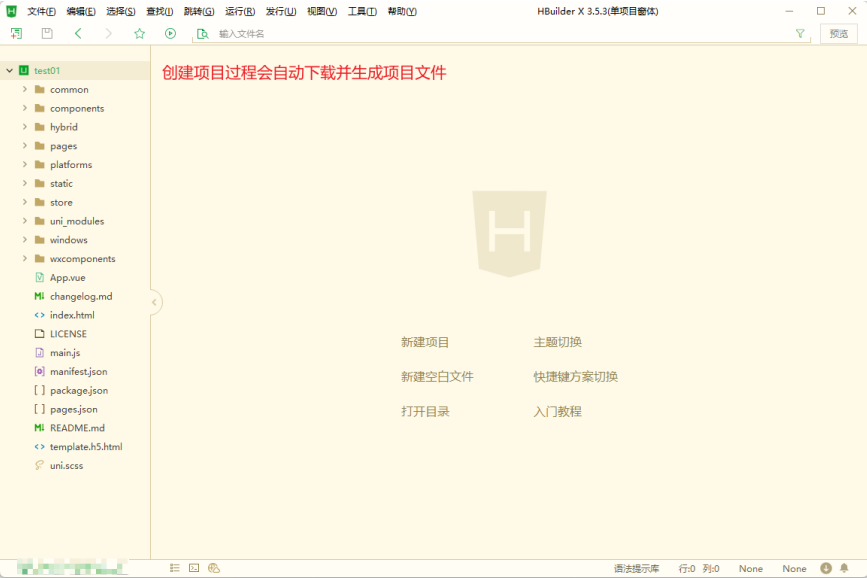Open the 跳转(G) menu

pyautogui.click(x=199, y=11)
